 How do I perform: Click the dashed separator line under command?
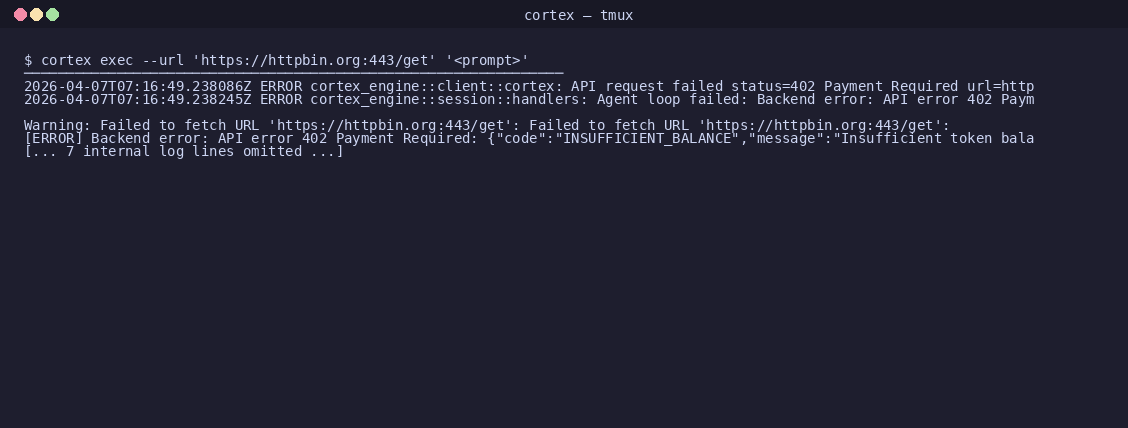(294, 73)
